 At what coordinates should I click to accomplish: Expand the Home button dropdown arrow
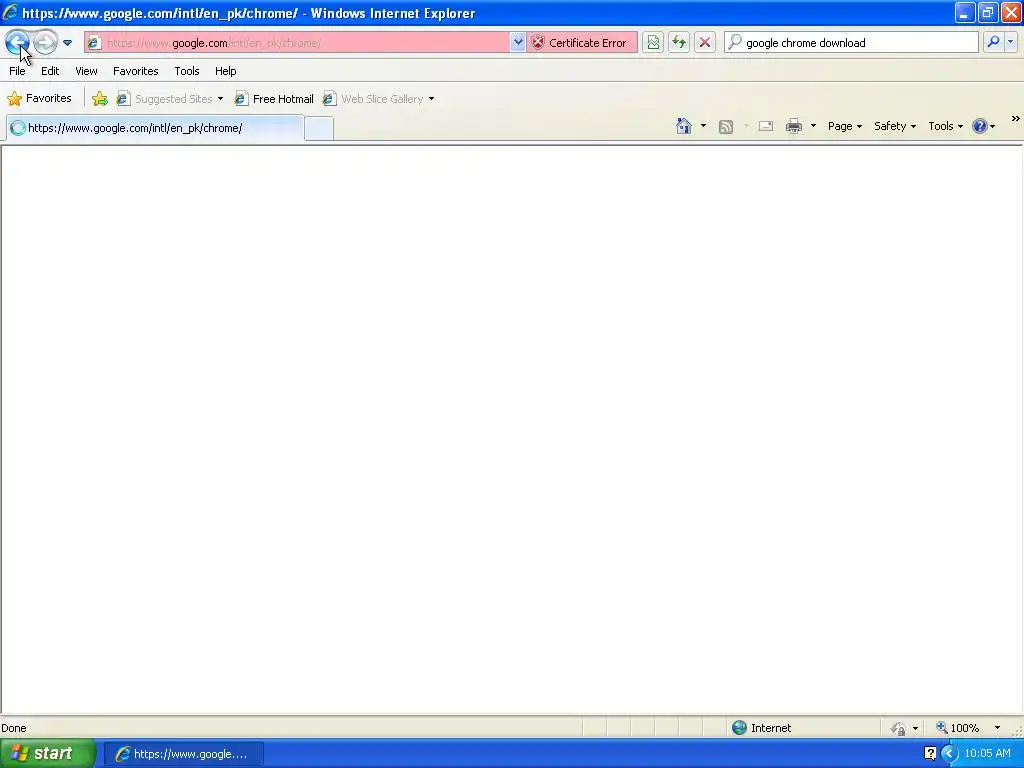click(703, 126)
